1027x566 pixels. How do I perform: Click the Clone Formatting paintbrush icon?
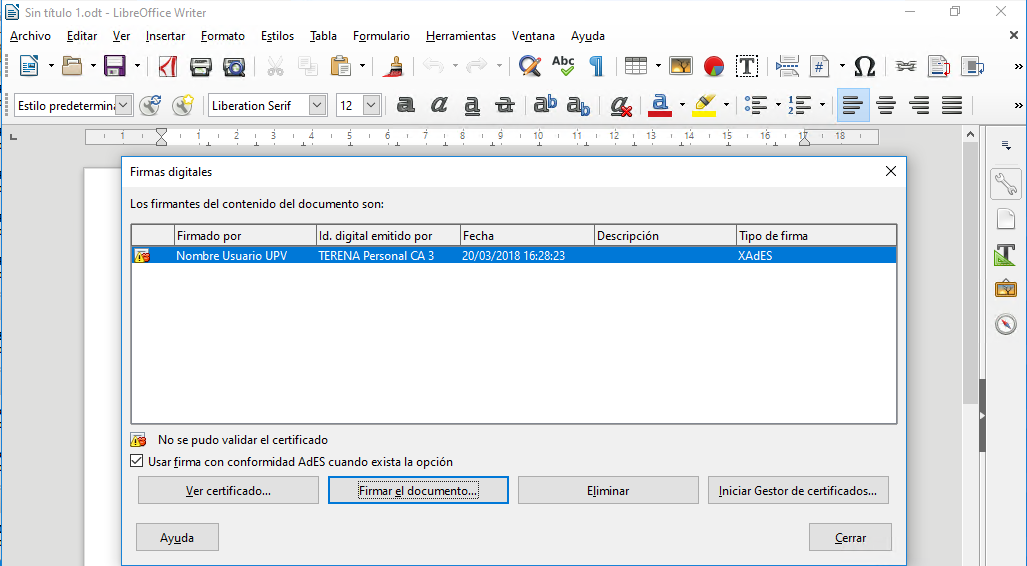(x=395, y=67)
